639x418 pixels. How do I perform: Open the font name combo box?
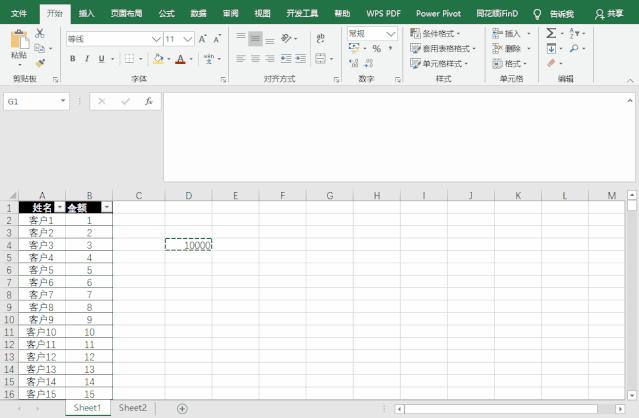tap(114, 39)
